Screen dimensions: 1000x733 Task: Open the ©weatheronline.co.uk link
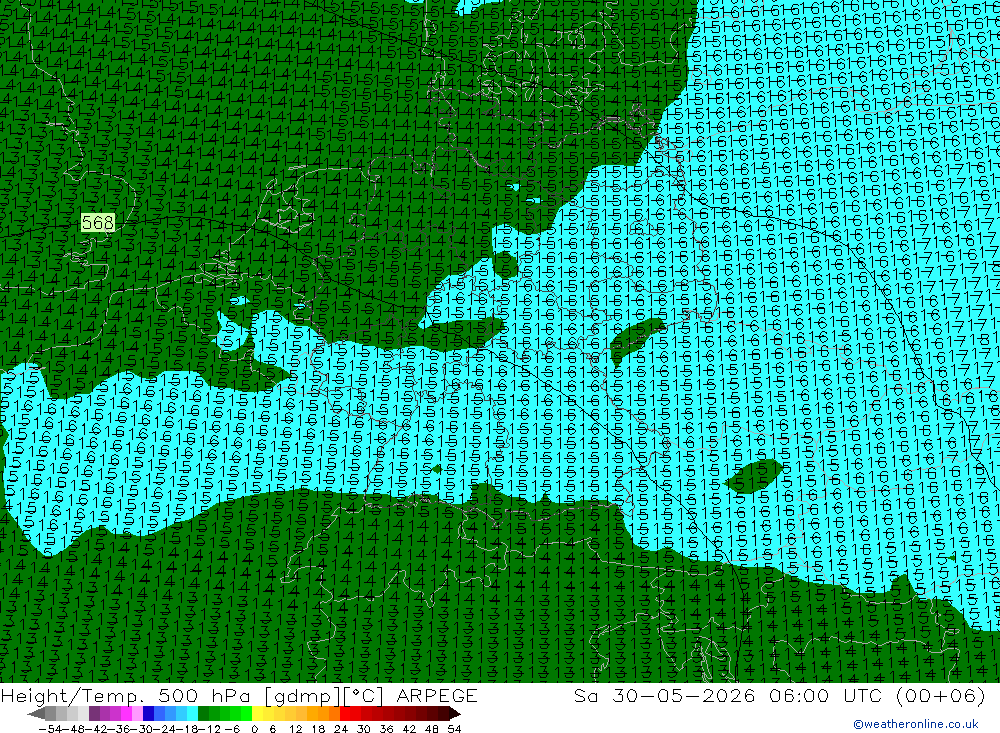[x=916, y=724]
